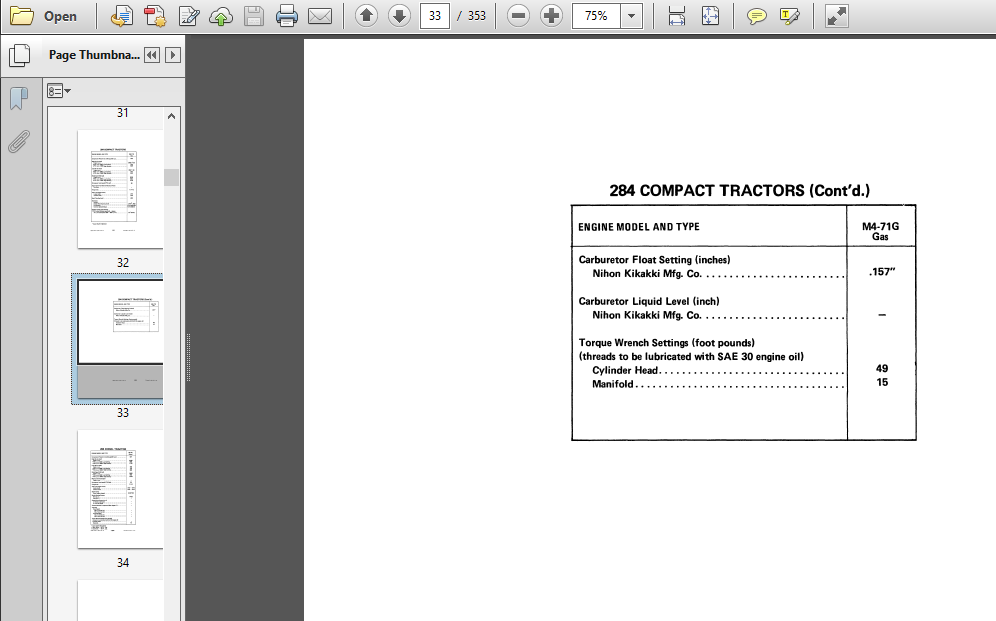Click the thumbnail label number 32
The image size is (996, 621).
[123, 263]
